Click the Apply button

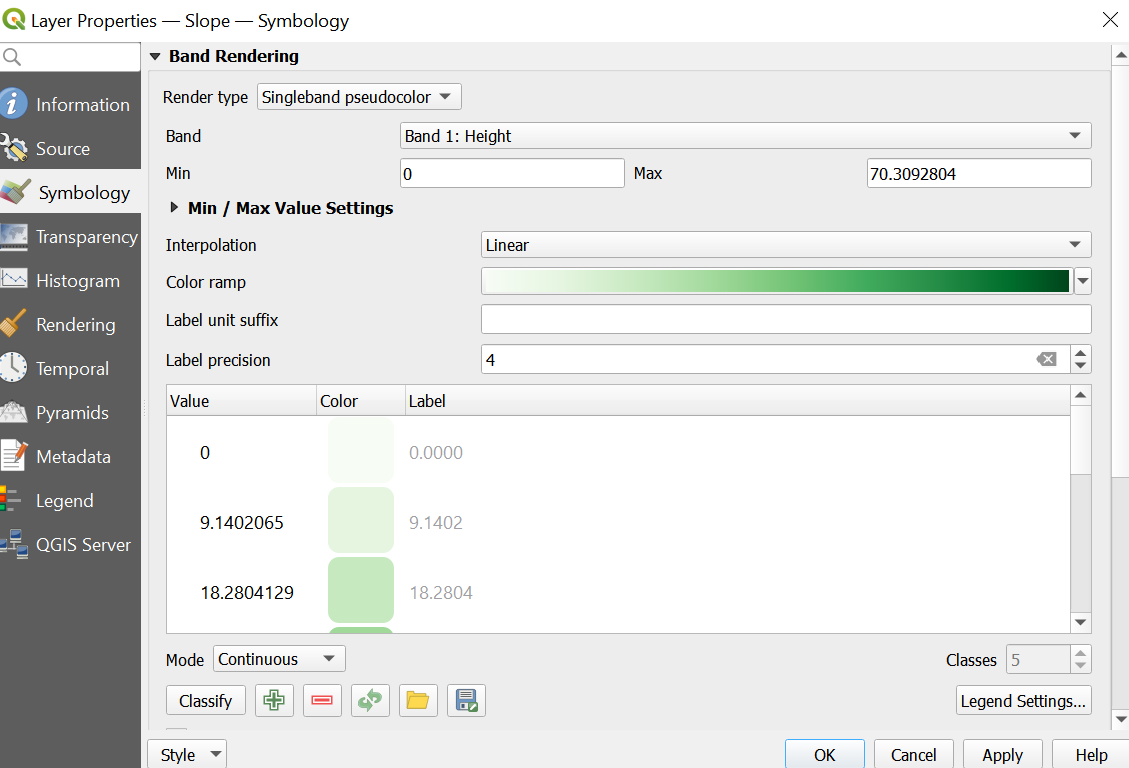pos(1002,754)
